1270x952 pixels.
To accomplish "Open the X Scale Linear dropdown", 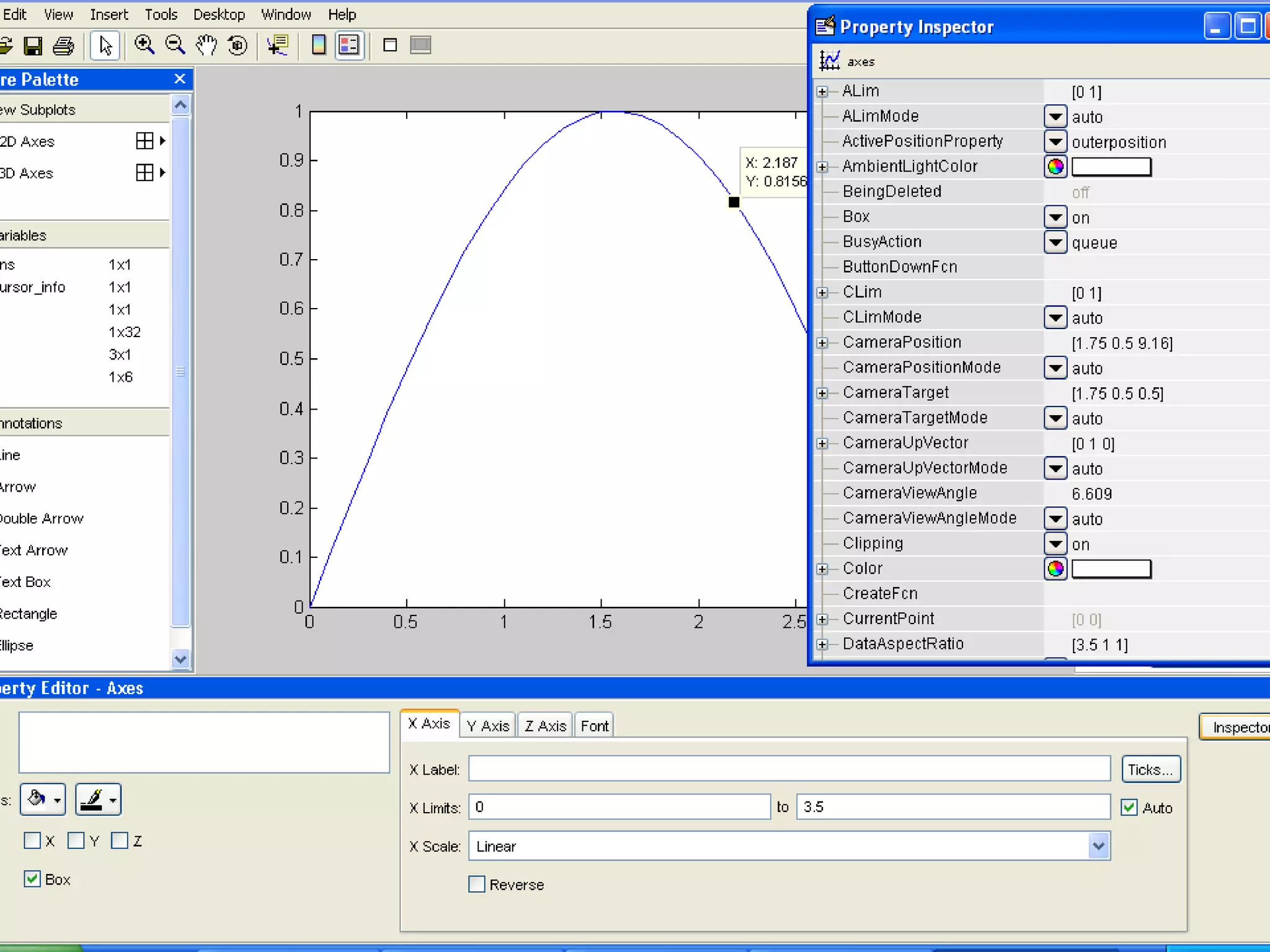I will point(1098,846).
